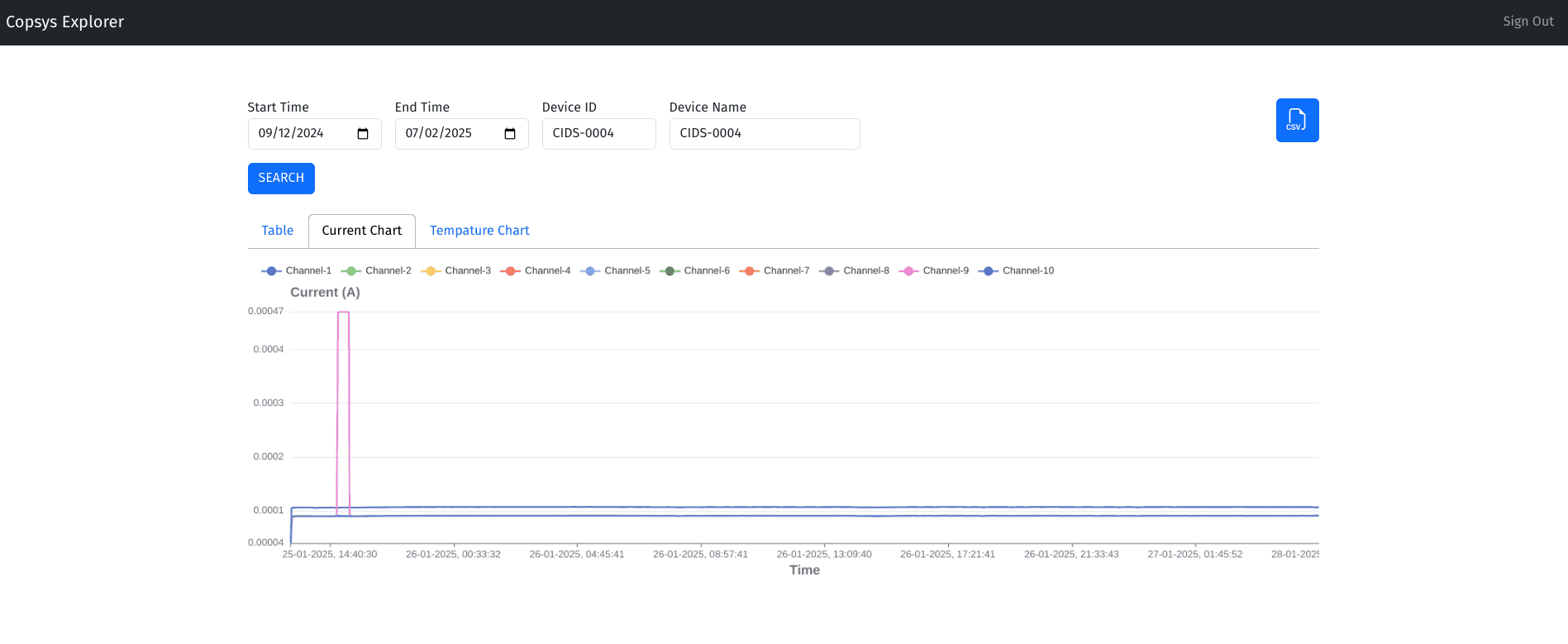Viewport: 1568px width, 644px height.
Task: Click the Current (A) axis title
Action: point(325,293)
